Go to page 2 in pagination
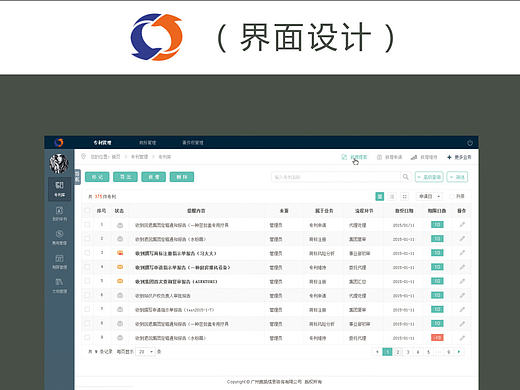The width and height of the screenshot is (520, 390). (x=398, y=352)
